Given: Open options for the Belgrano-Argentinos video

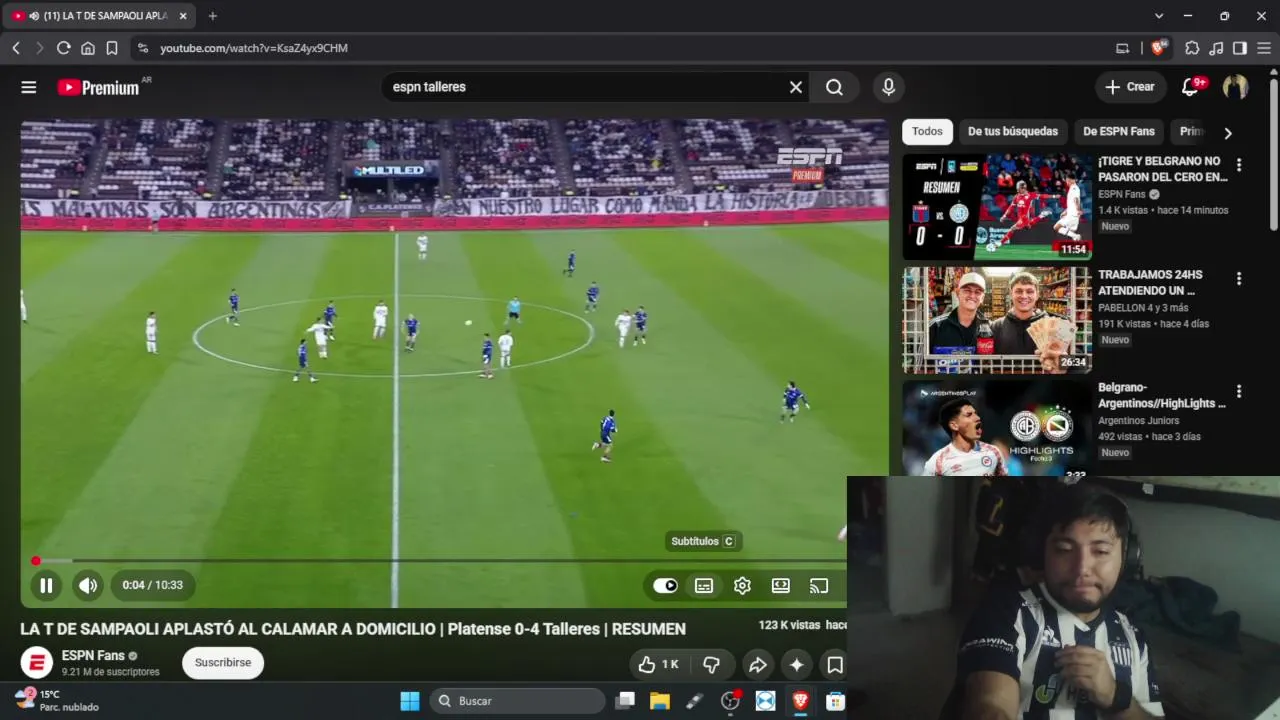Looking at the screenshot, I should point(1239,392).
